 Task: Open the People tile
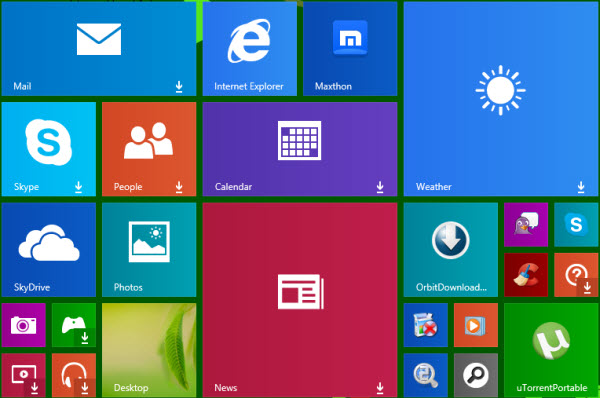coord(149,149)
